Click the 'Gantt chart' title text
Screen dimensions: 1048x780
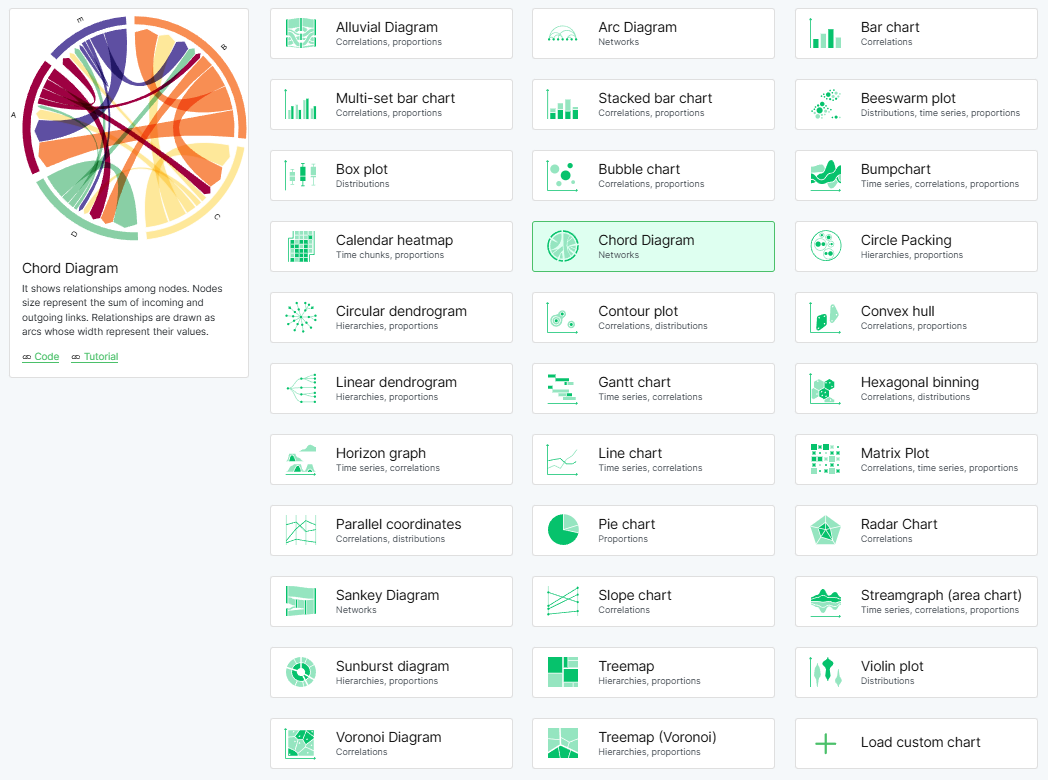[634, 382]
